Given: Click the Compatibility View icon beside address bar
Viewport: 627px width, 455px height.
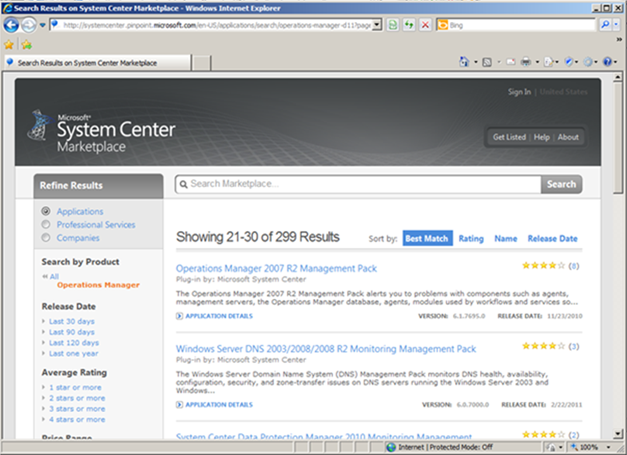Looking at the screenshot, I should (393, 25).
